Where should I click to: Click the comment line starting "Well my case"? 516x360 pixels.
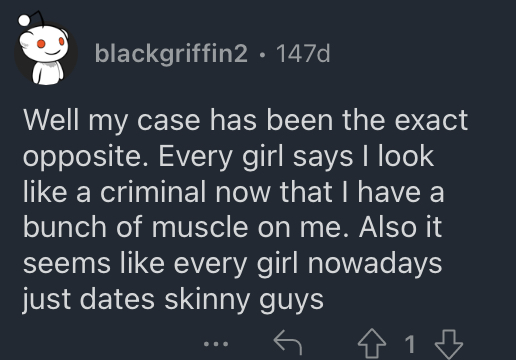[245, 120]
